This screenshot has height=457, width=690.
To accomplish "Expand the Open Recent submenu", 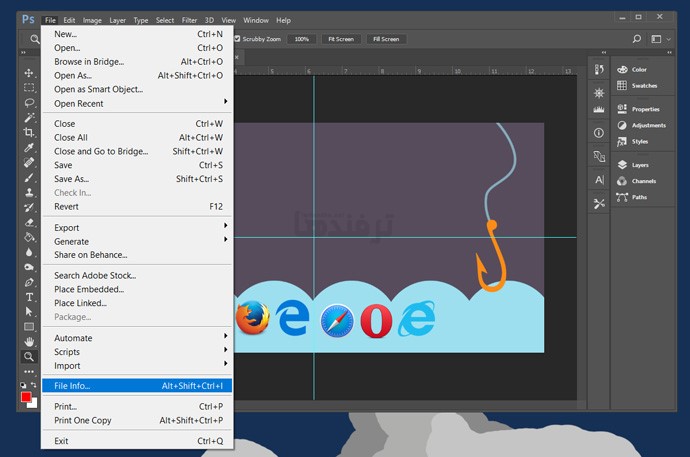I will [138, 103].
